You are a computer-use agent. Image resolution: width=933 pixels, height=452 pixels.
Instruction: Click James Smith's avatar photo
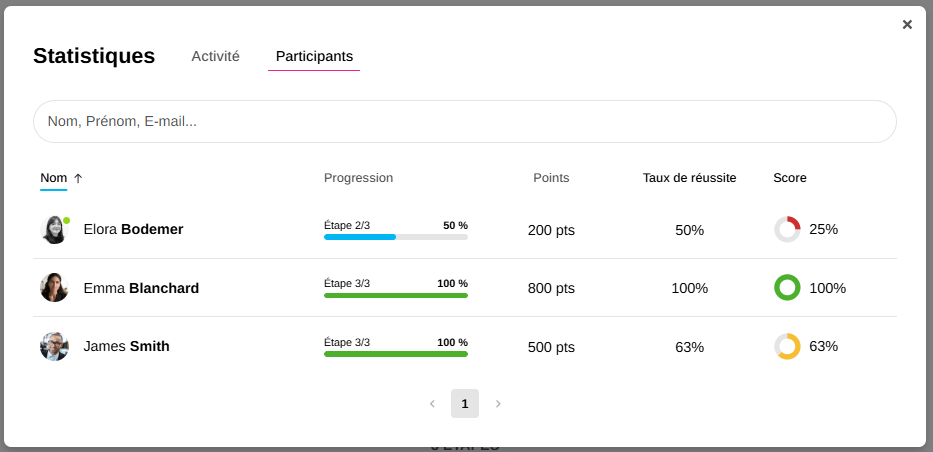(54, 346)
